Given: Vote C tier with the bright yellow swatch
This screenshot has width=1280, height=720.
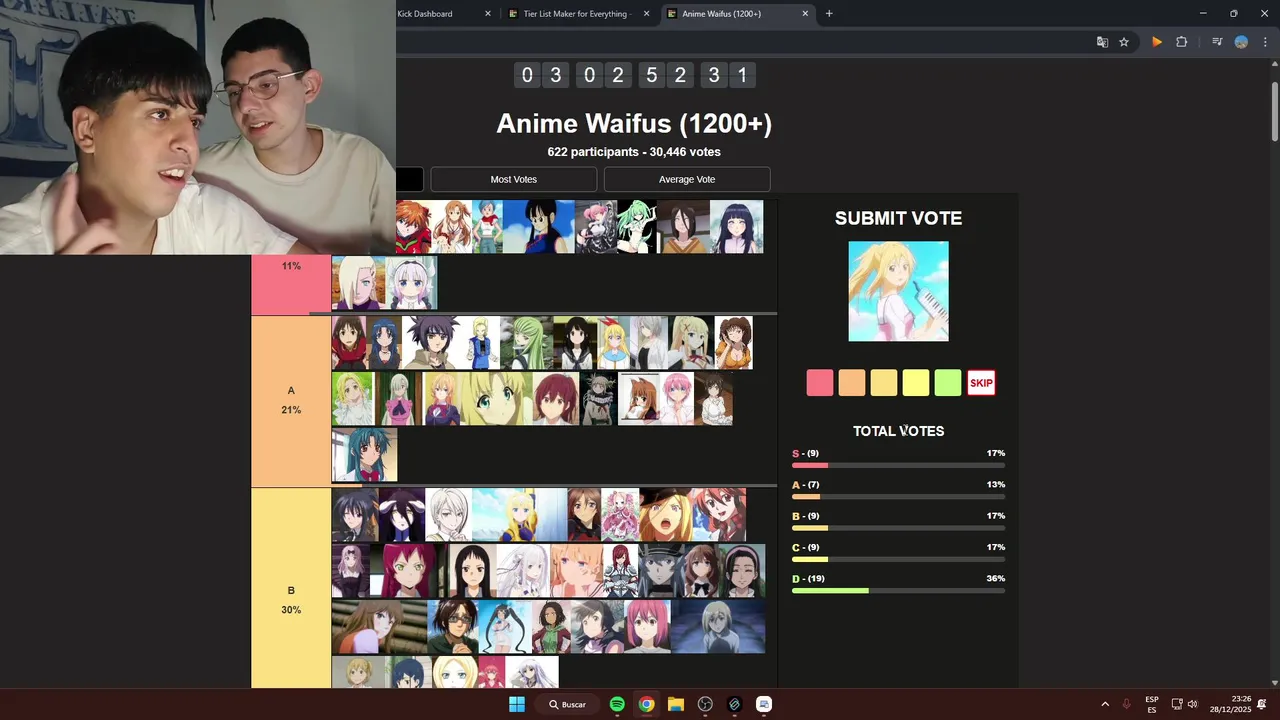Looking at the screenshot, I should coord(916,383).
